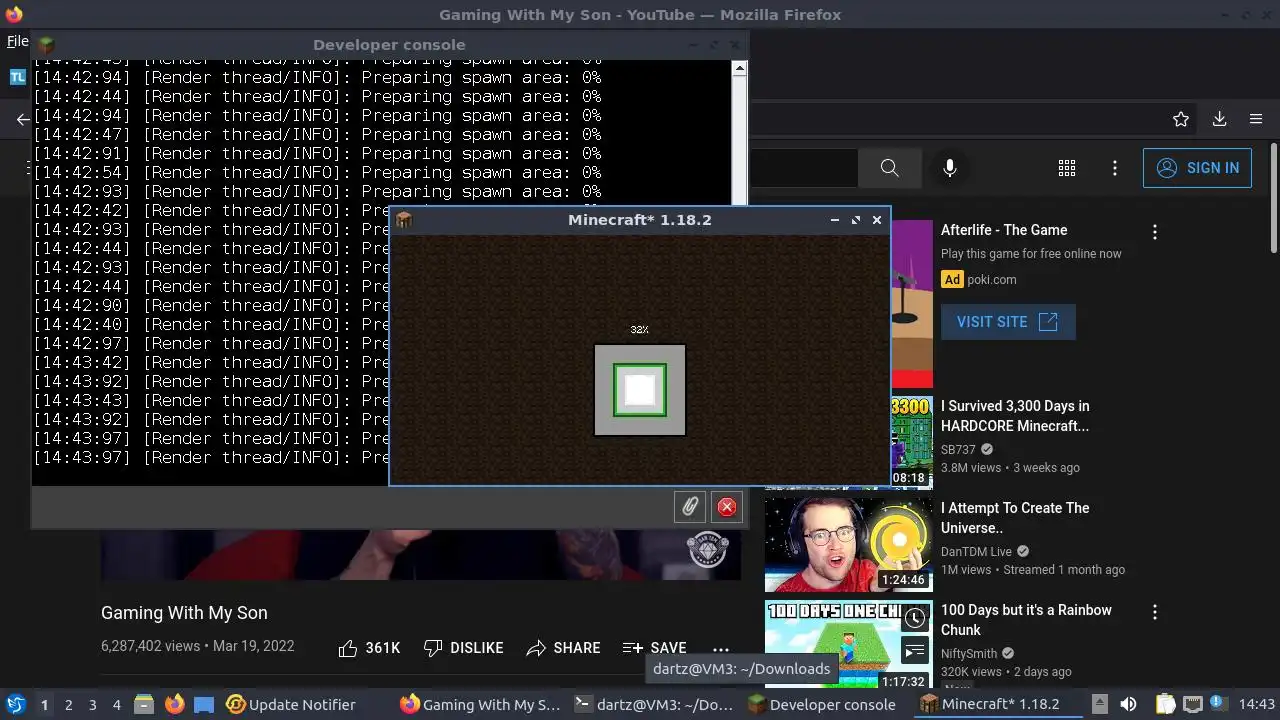Click the 'Gaming With My Son' video title
Screen dimensions: 1280x720
pyautogui.click(x=184, y=613)
